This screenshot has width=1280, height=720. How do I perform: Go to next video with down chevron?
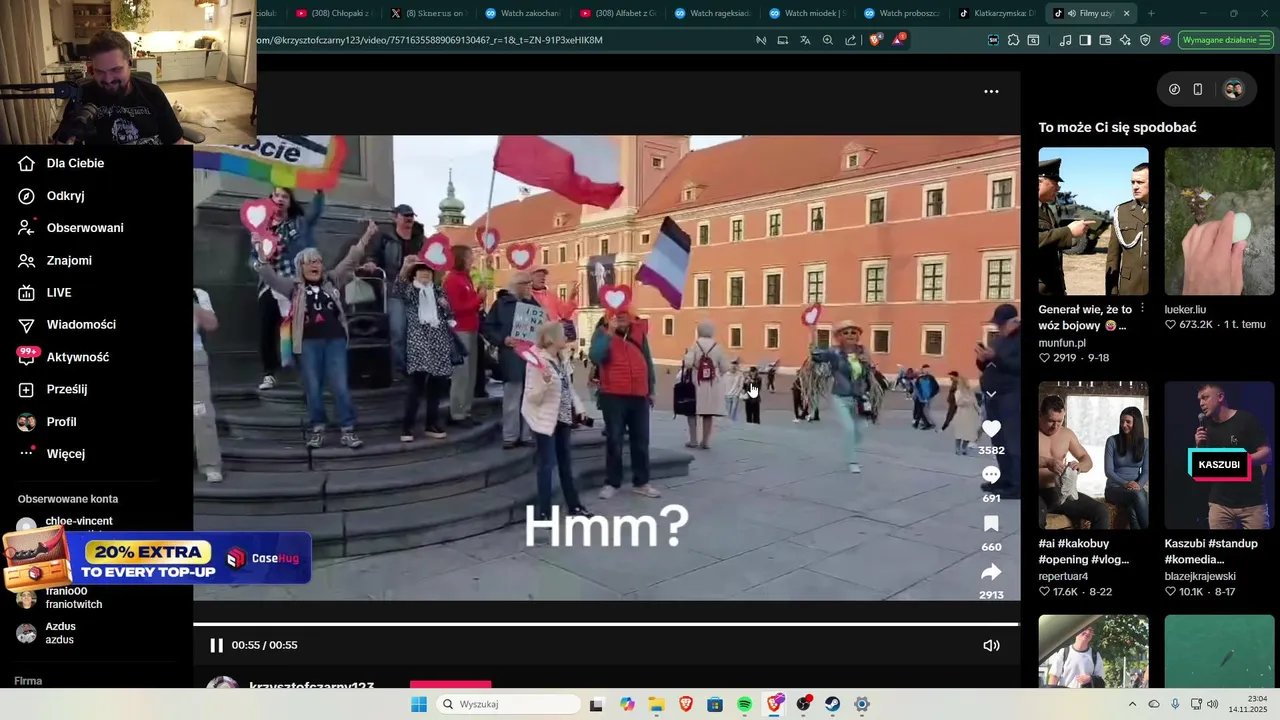point(991,394)
